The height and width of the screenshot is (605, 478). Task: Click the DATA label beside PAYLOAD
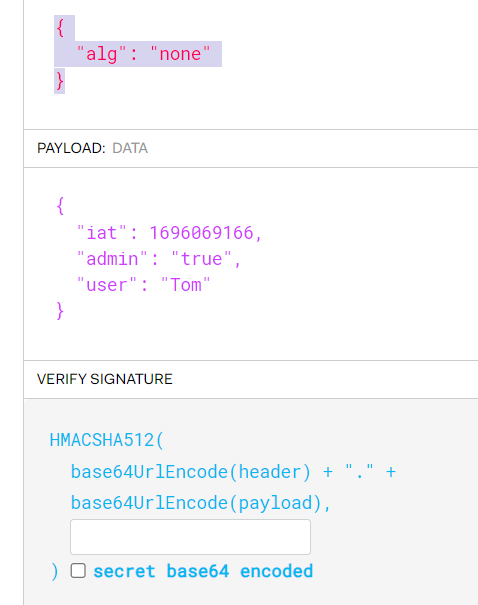[130, 148]
